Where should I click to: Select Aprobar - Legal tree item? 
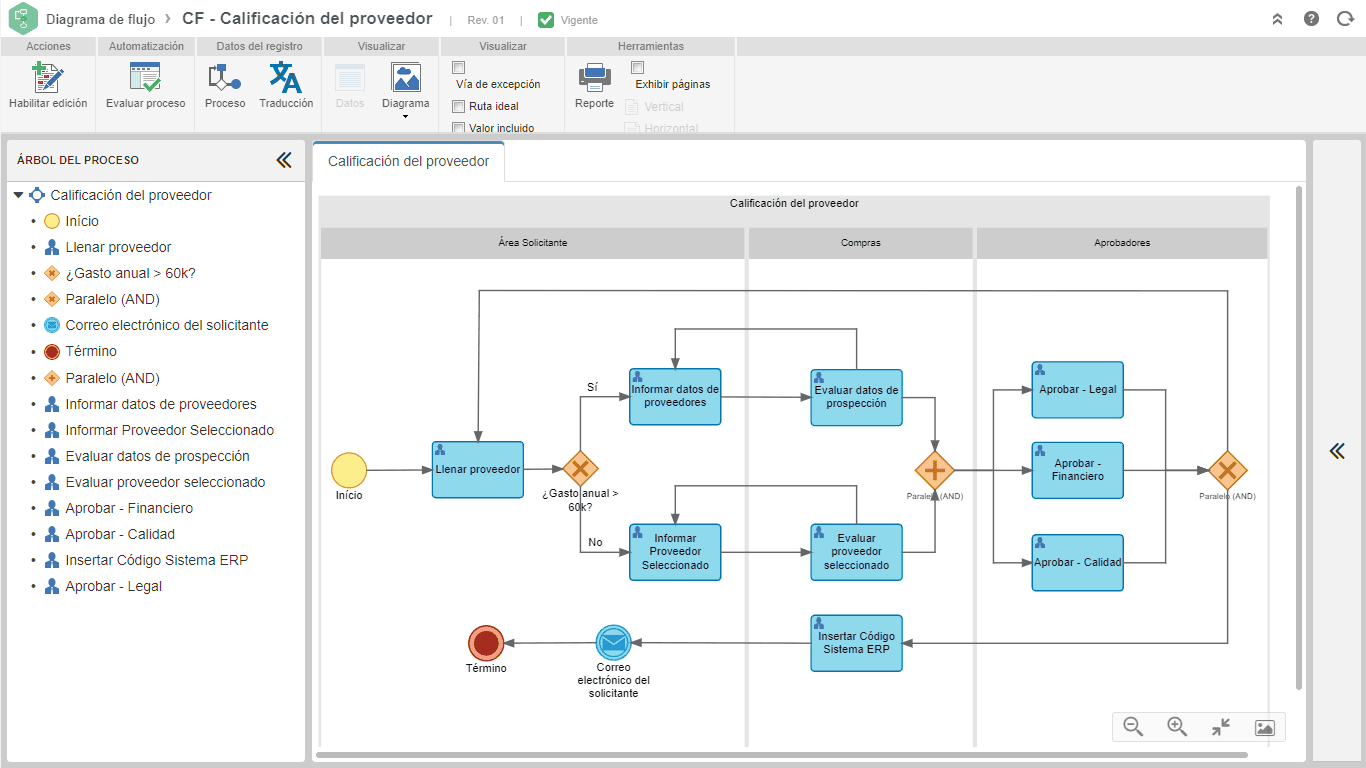click(x=113, y=587)
